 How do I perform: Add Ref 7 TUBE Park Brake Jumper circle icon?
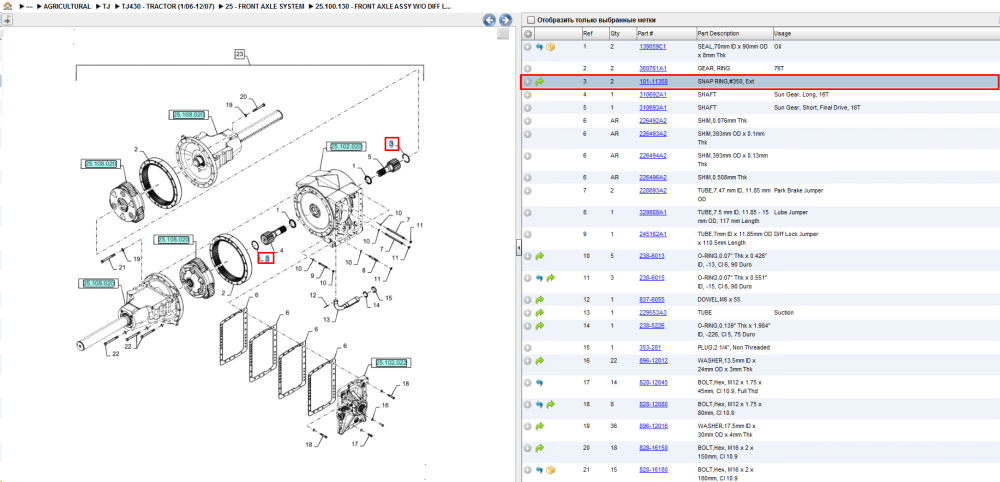528,190
